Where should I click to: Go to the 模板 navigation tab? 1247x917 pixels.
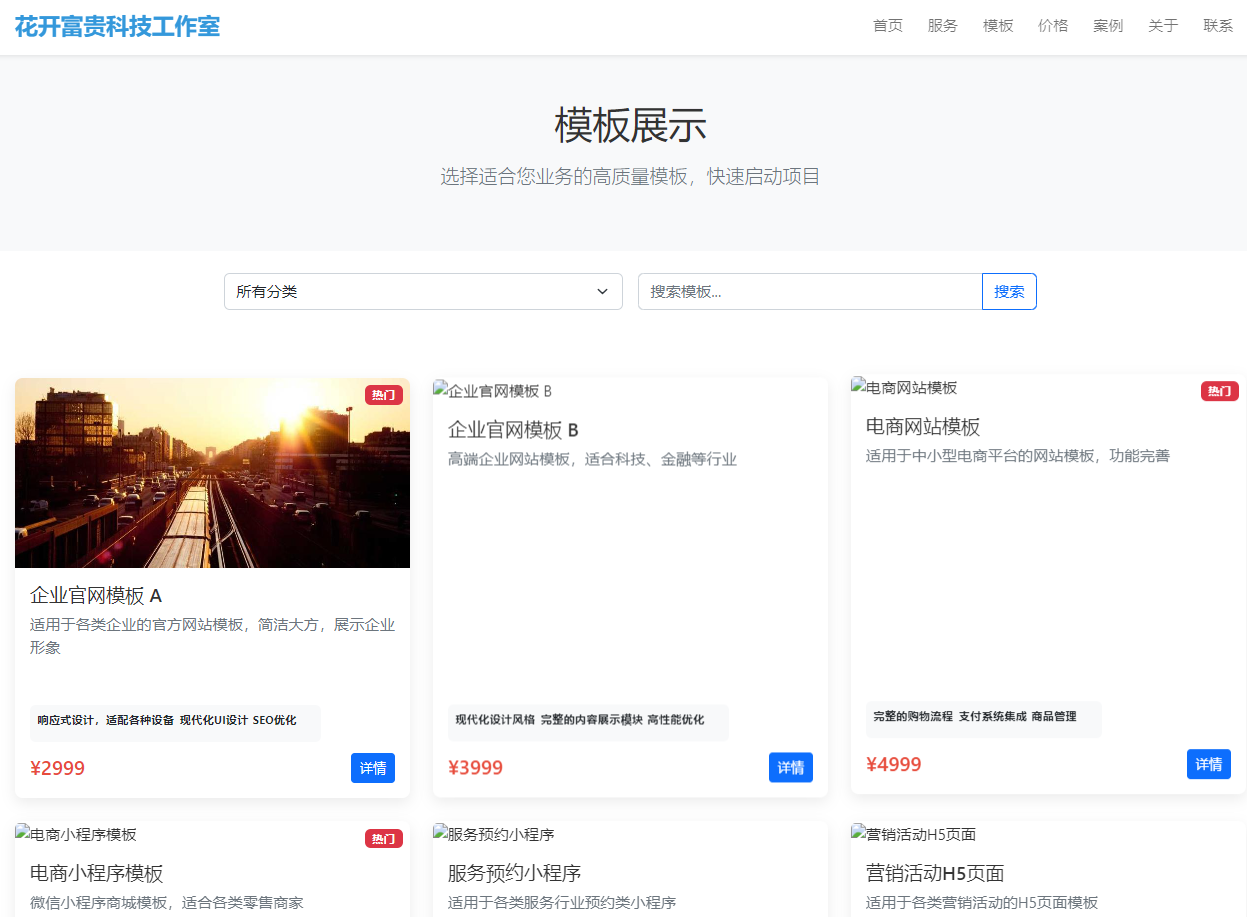click(x=997, y=26)
